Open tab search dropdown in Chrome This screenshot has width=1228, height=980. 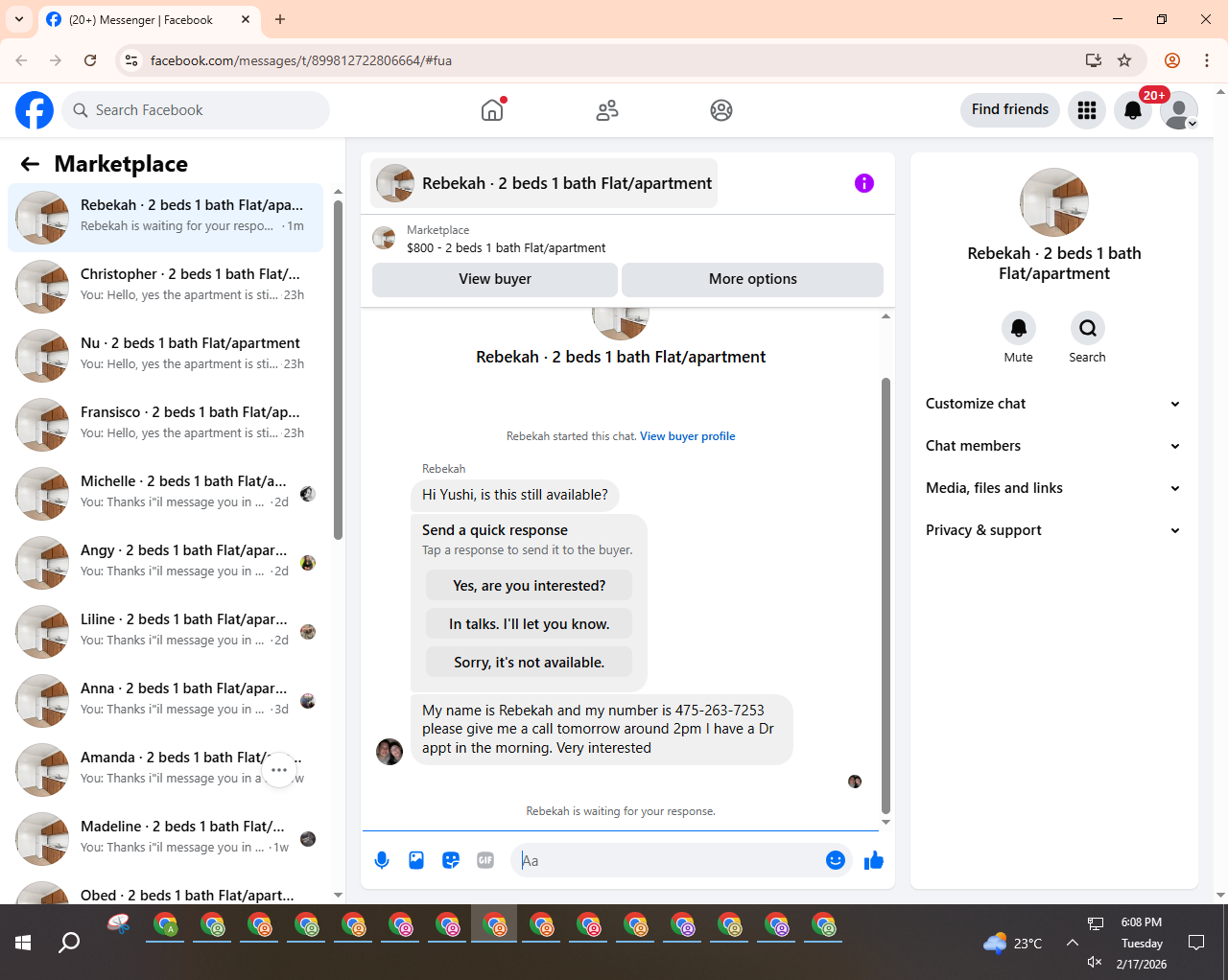[19, 19]
